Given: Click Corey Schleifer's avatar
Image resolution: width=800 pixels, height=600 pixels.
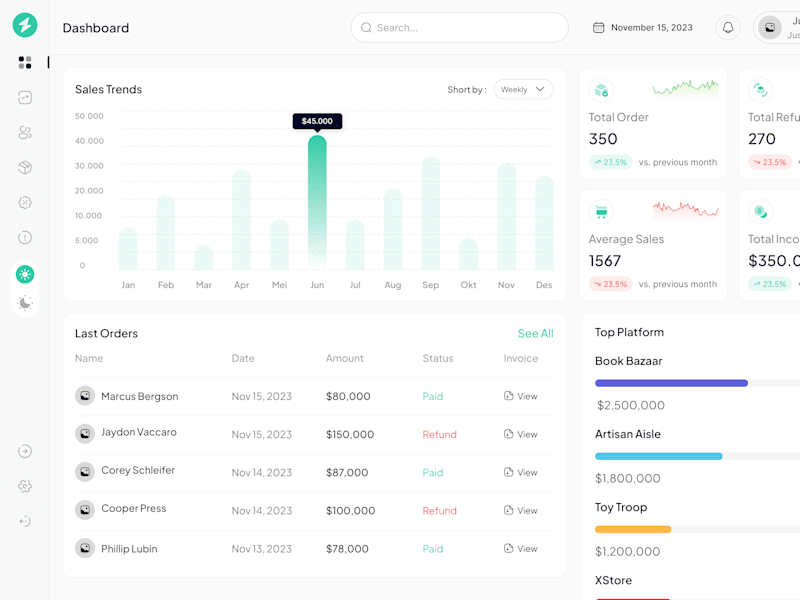Looking at the screenshot, I should (85, 472).
